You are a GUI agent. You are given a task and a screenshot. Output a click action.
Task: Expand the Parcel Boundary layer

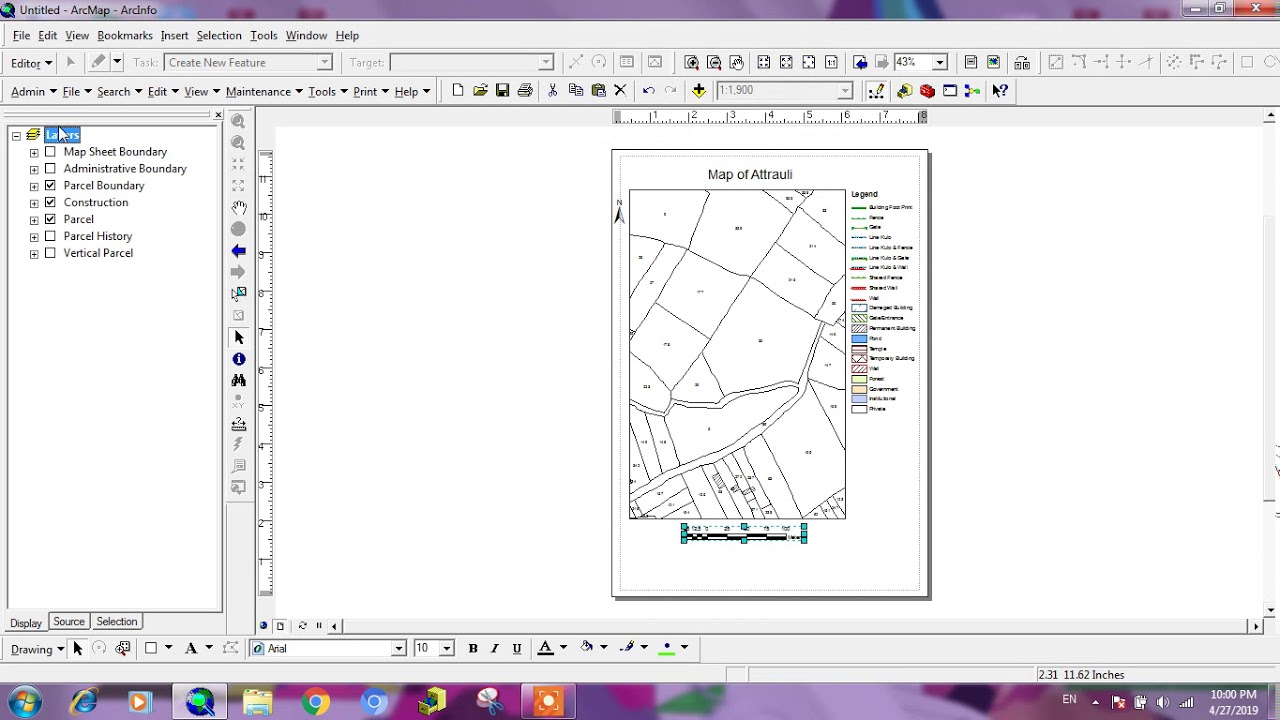click(34, 186)
